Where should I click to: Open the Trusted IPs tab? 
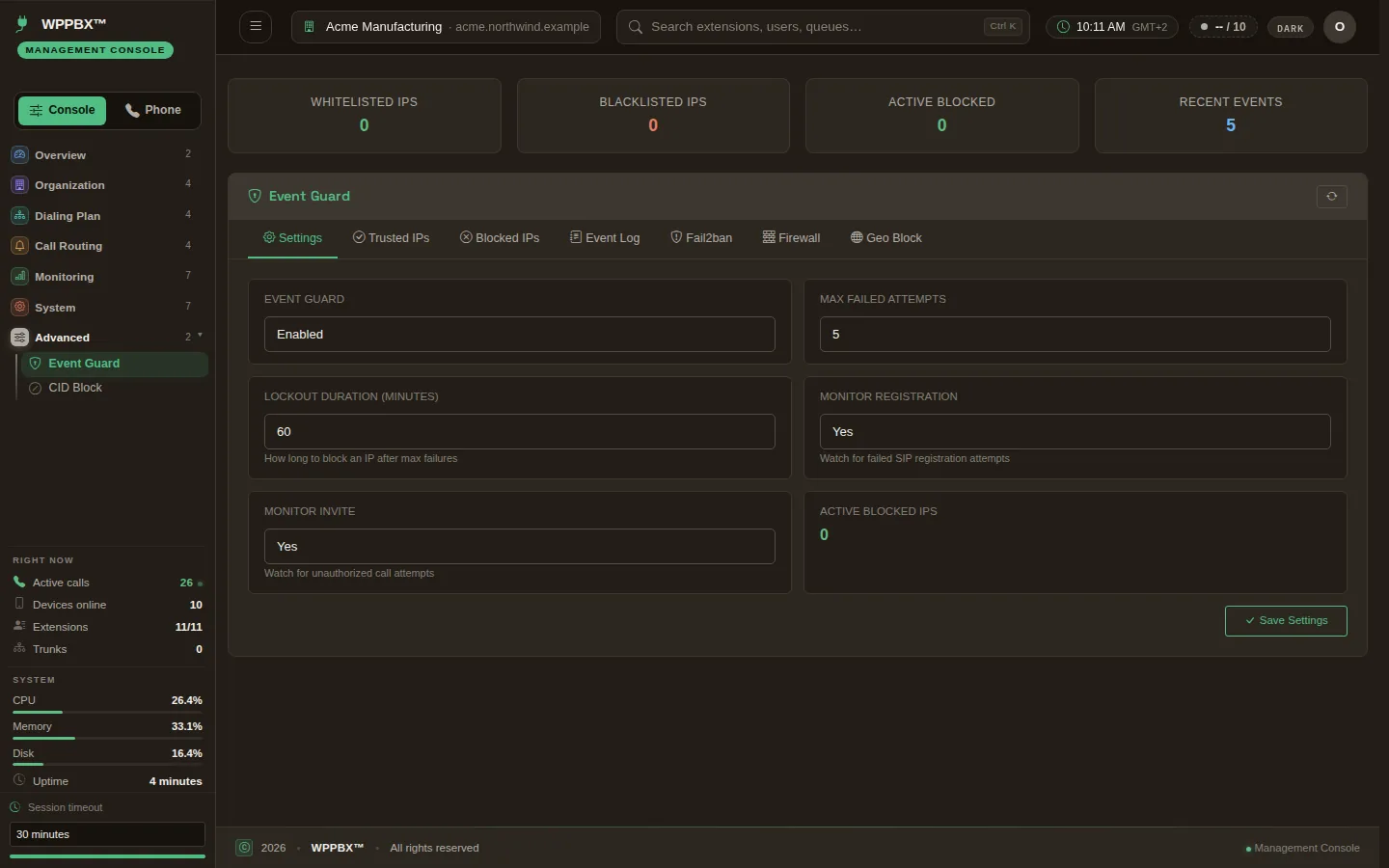(x=391, y=238)
